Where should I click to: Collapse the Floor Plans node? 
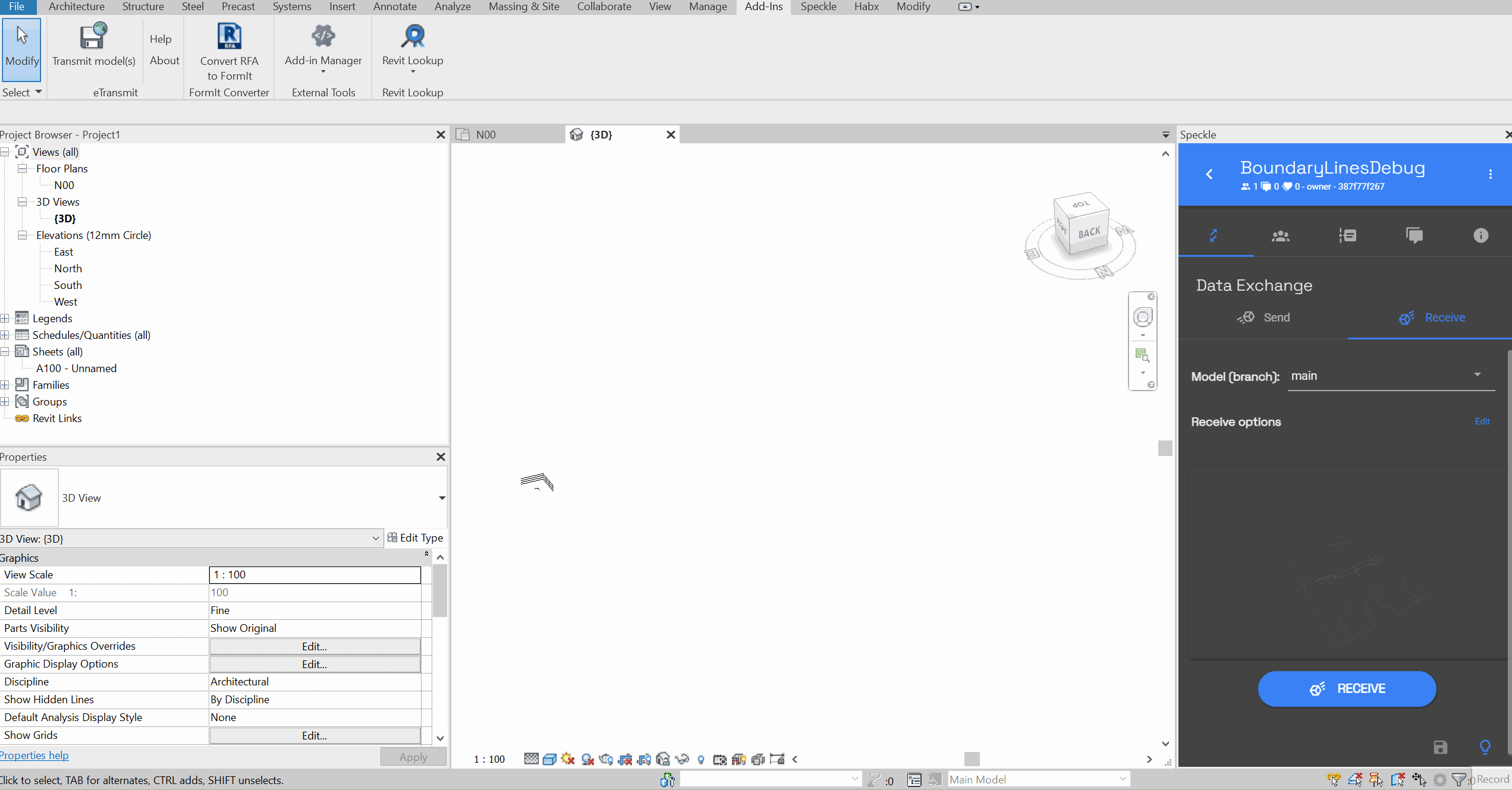pyautogui.click(x=22, y=168)
